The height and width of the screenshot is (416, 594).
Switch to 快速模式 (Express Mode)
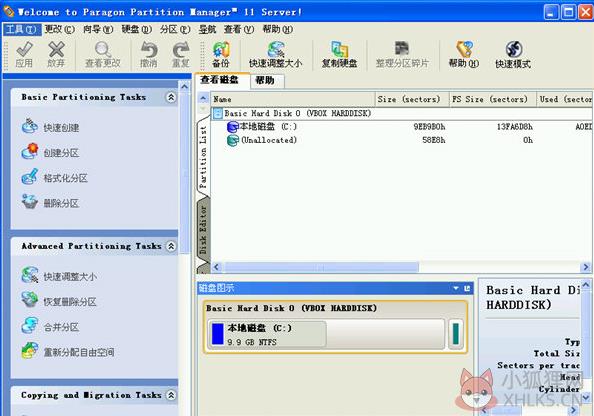513,55
